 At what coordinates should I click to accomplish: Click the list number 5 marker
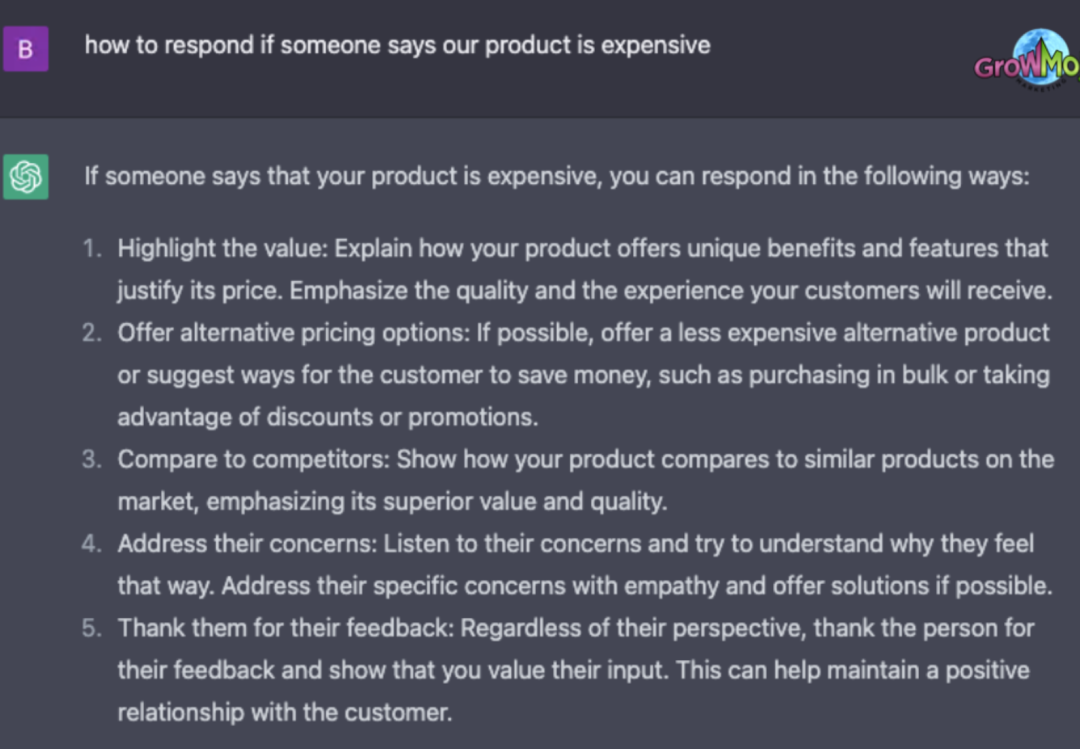[93, 628]
